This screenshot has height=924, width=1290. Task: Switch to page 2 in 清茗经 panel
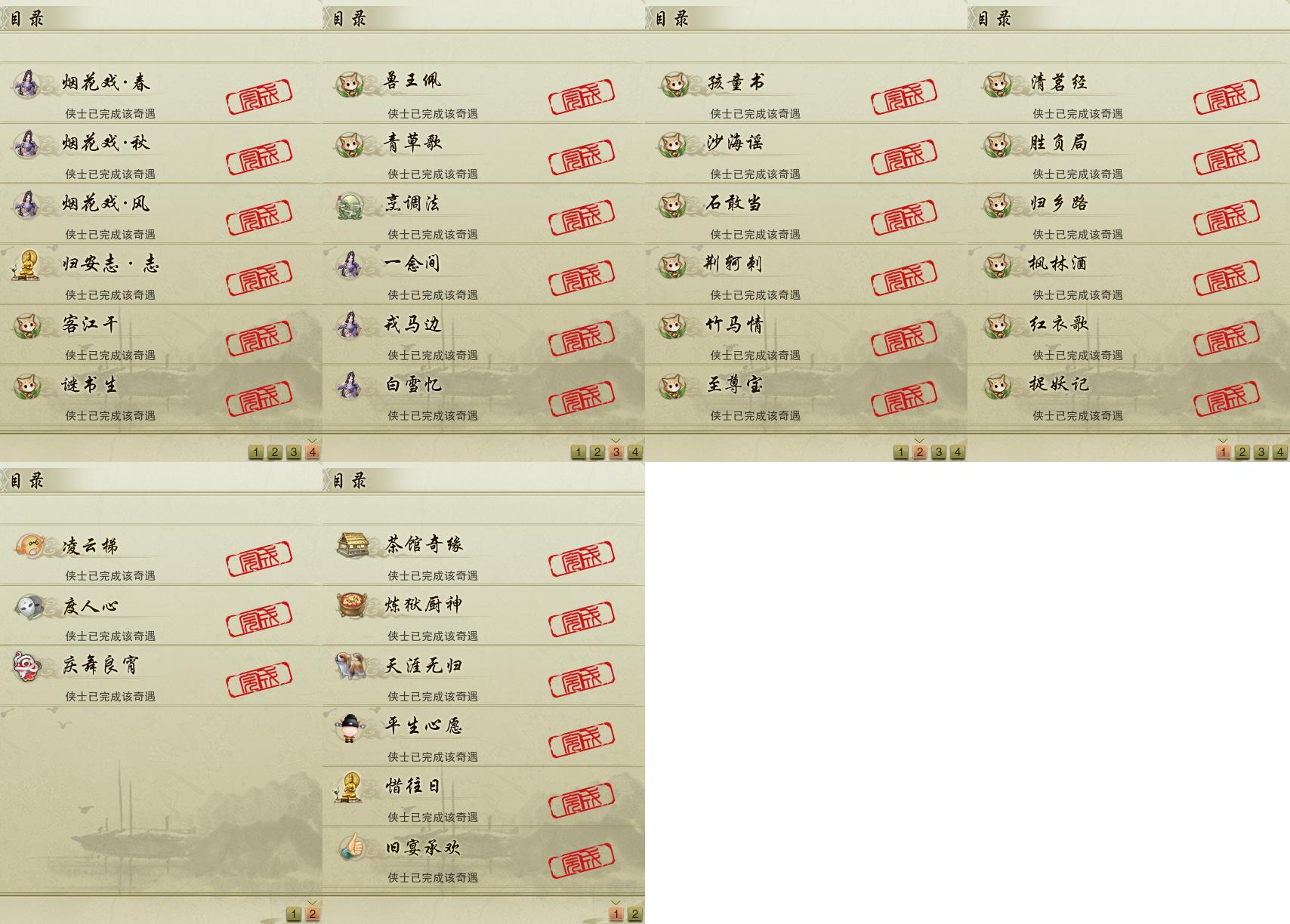[1242, 452]
